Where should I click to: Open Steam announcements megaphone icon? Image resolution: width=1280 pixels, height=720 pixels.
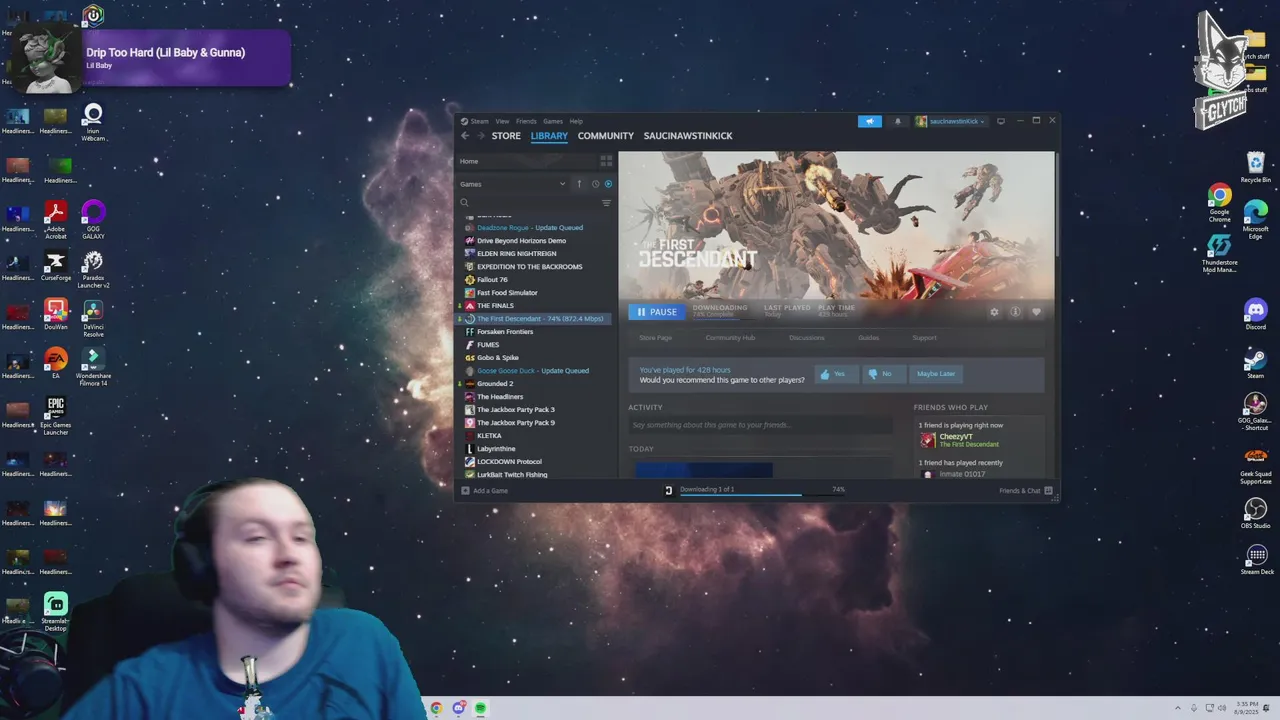pyautogui.click(x=869, y=121)
